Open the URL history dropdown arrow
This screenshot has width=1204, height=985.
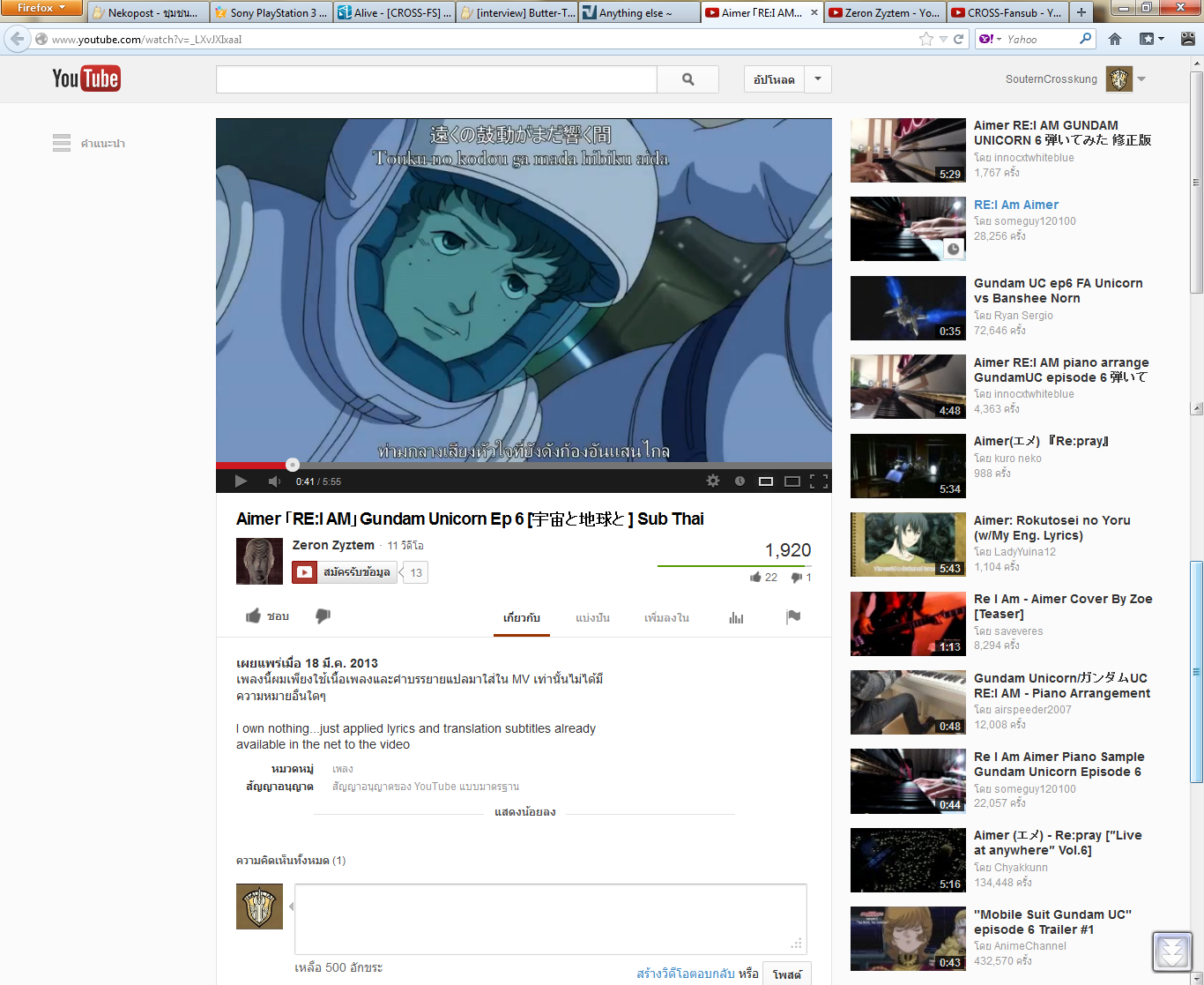click(943, 39)
